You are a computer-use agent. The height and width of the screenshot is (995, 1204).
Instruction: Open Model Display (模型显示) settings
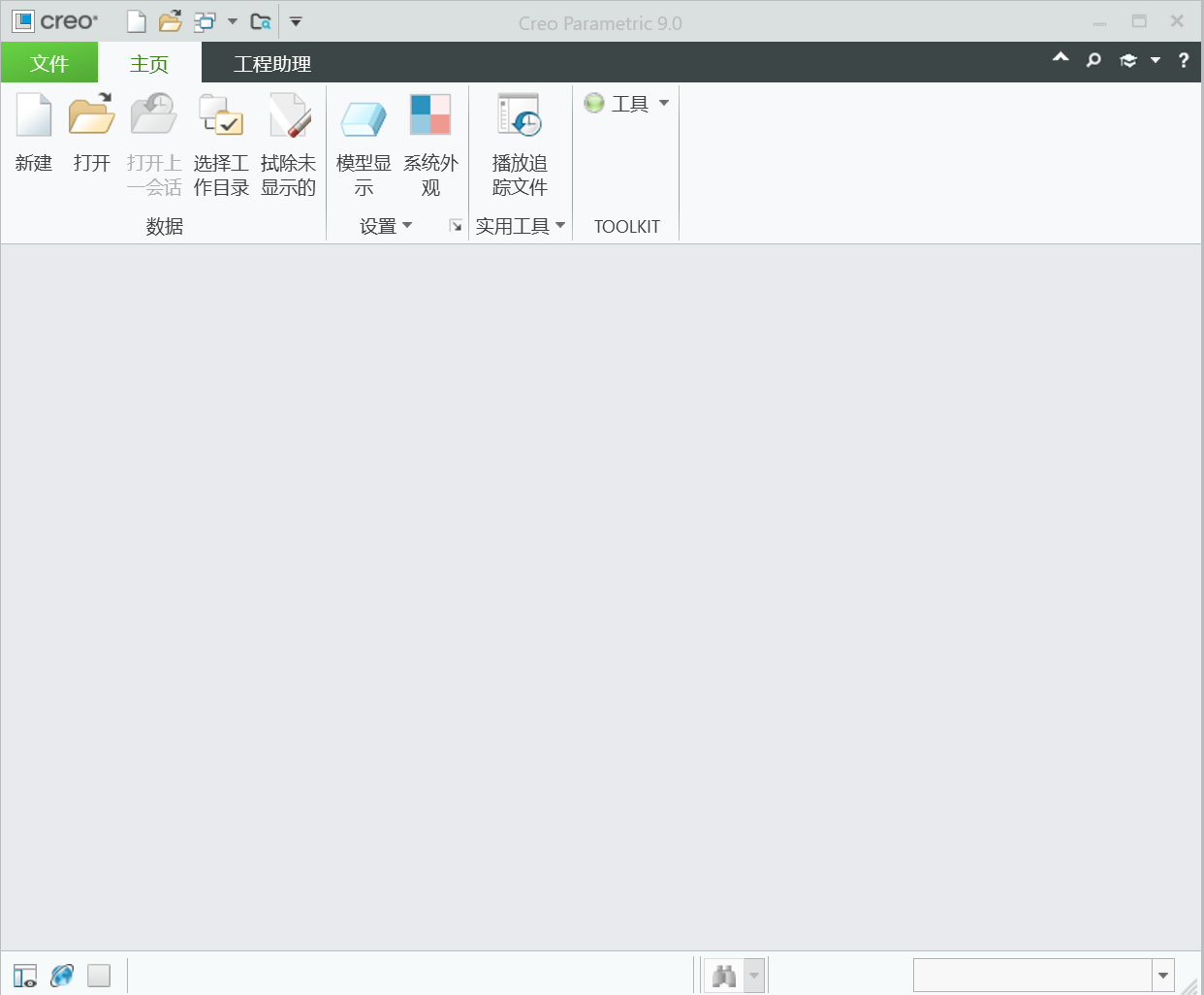point(364,116)
